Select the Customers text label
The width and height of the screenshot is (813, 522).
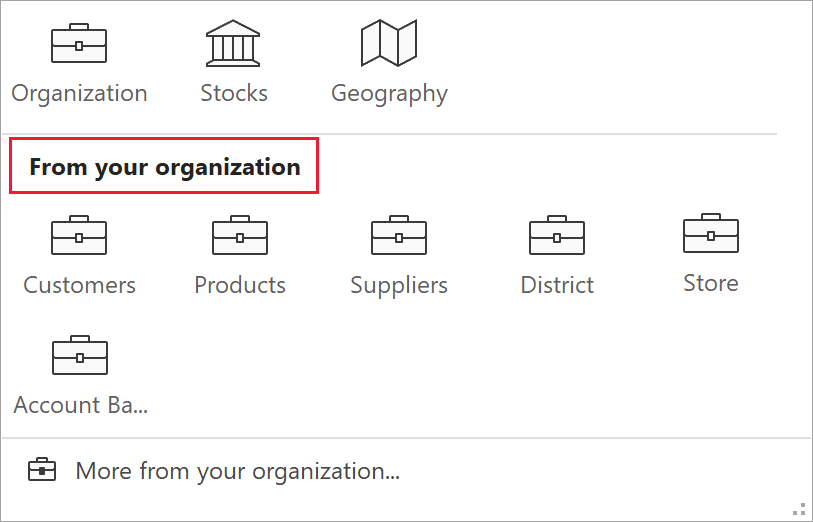pos(80,285)
